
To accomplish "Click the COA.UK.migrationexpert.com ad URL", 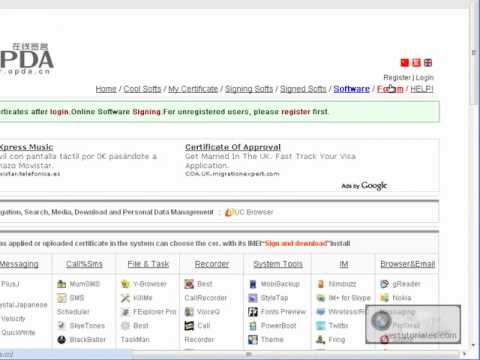I will (x=232, y=174).
